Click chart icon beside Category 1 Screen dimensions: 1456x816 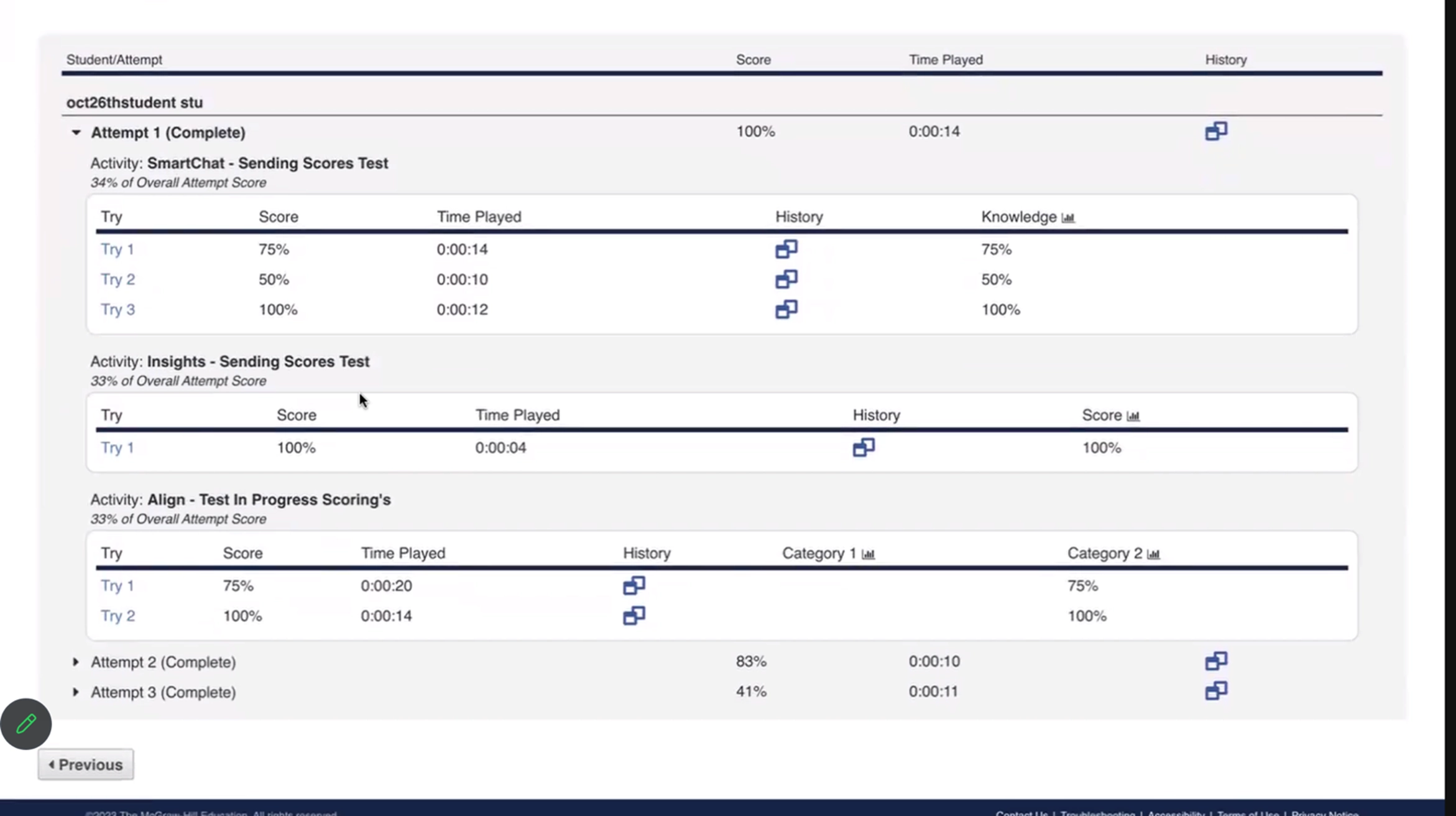coord(869,554)
